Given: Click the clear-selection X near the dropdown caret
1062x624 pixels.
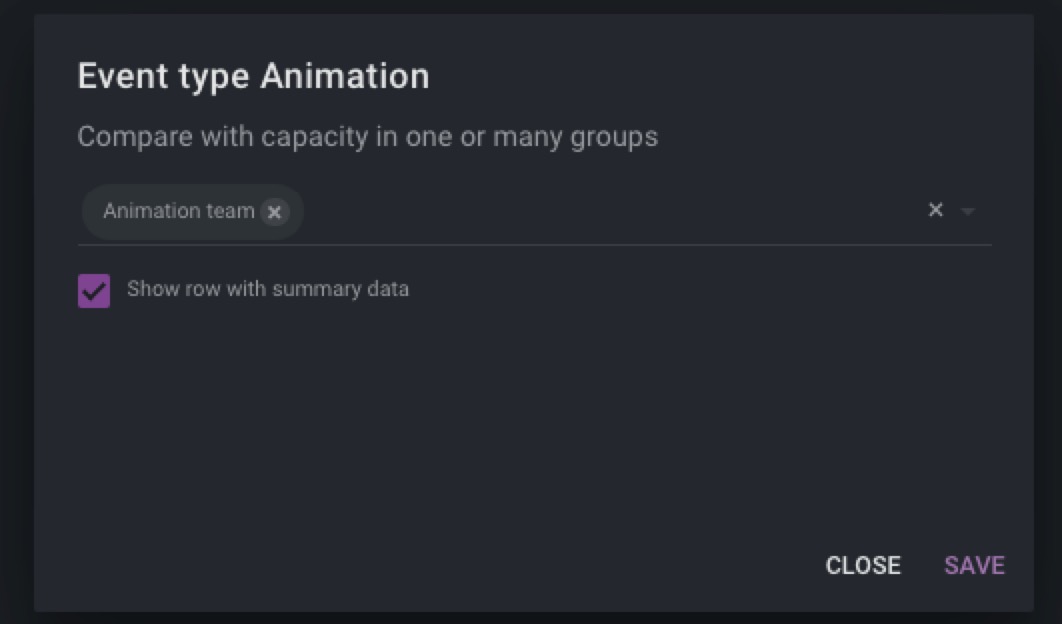Looking at the screenshot, I should coord(935,210).
